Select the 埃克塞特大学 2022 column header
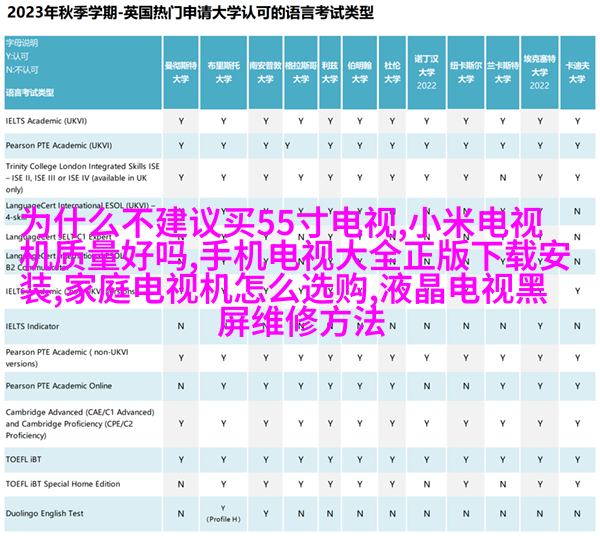The width and height of the screenshot is (600, 536). pyautogui.click(x=540, y=72)
